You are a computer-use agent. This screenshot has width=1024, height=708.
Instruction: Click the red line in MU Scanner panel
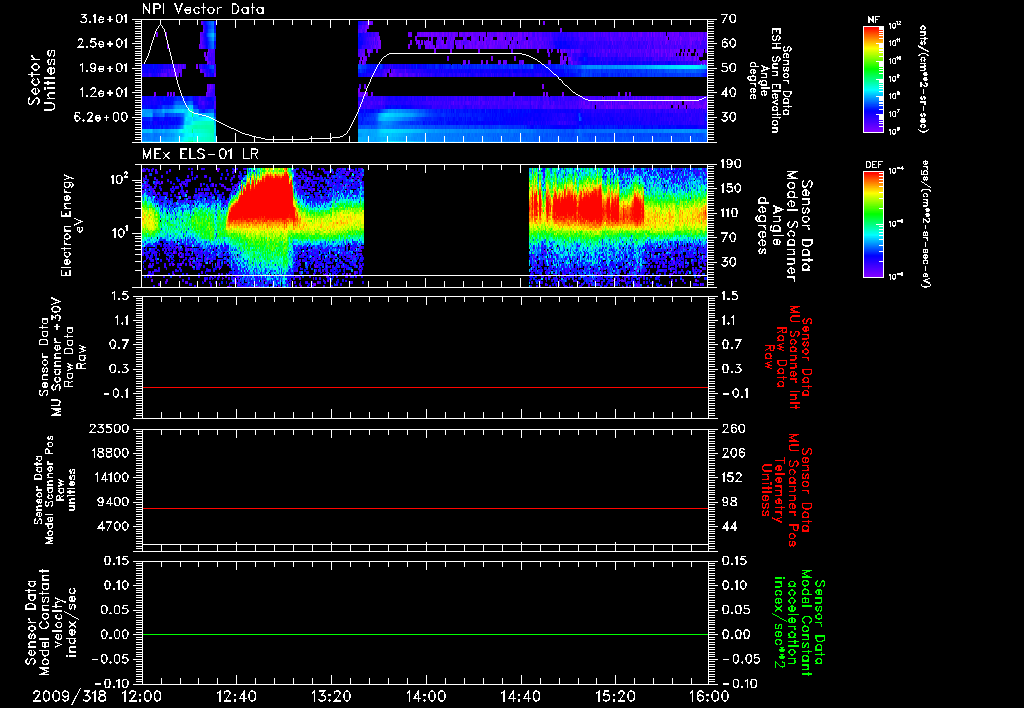tap(424, 387)
